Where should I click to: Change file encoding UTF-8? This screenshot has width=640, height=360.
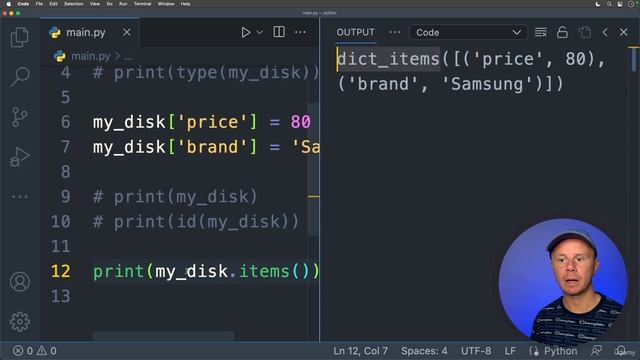[x=476, y=351]
